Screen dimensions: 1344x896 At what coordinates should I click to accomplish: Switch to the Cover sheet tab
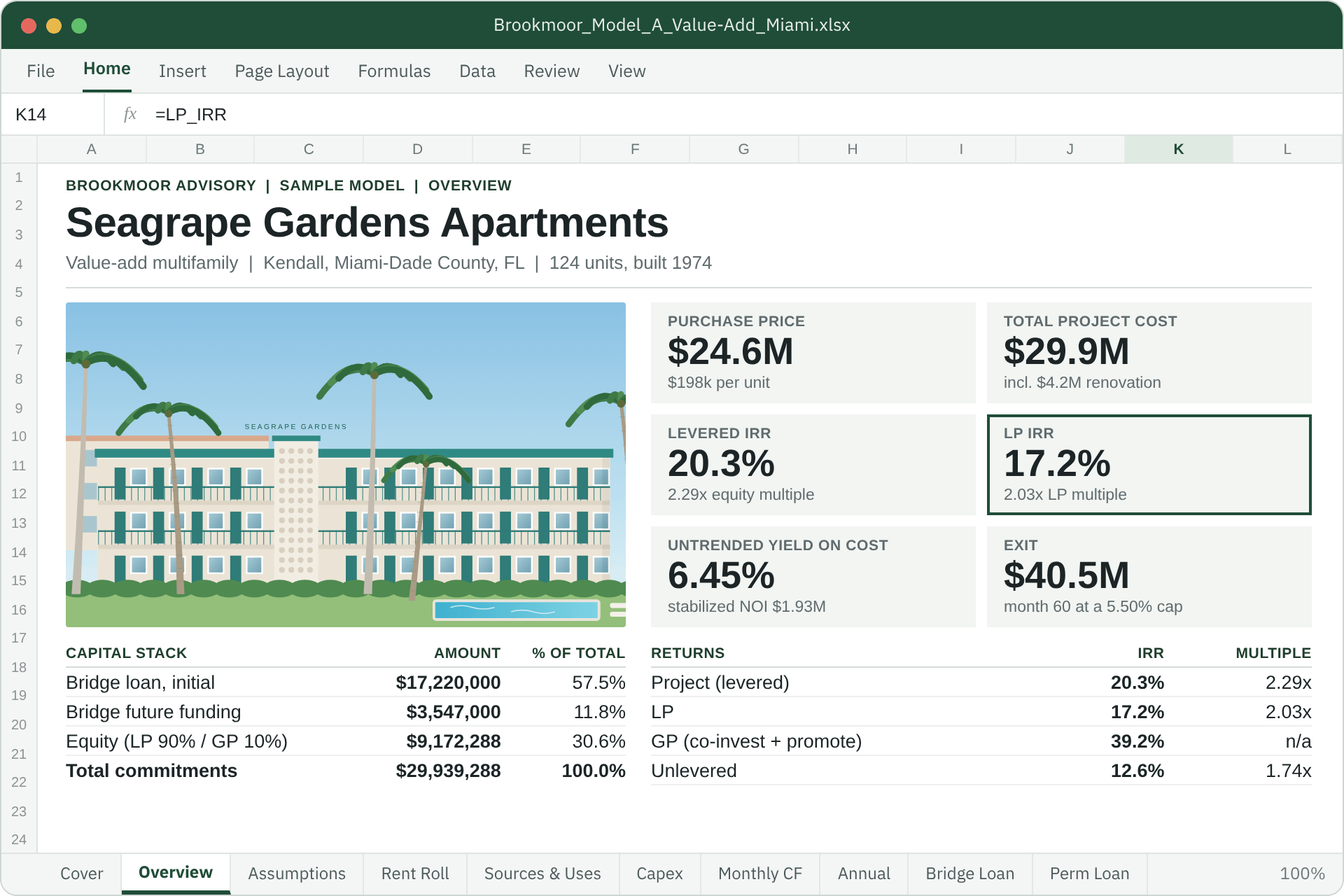pyautogui.click(x=81, y=874)
